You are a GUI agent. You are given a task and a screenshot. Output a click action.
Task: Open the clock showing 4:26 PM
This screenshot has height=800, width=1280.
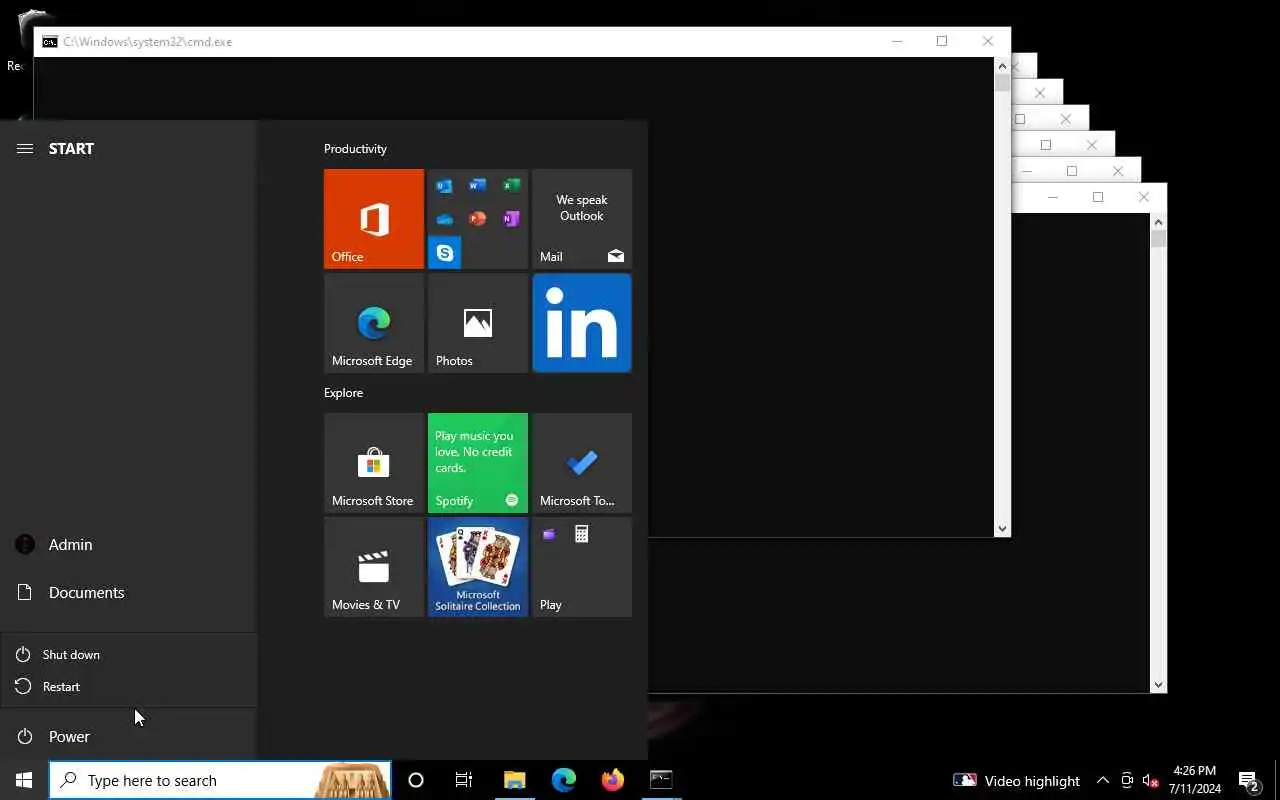(x=1194, y=780)
